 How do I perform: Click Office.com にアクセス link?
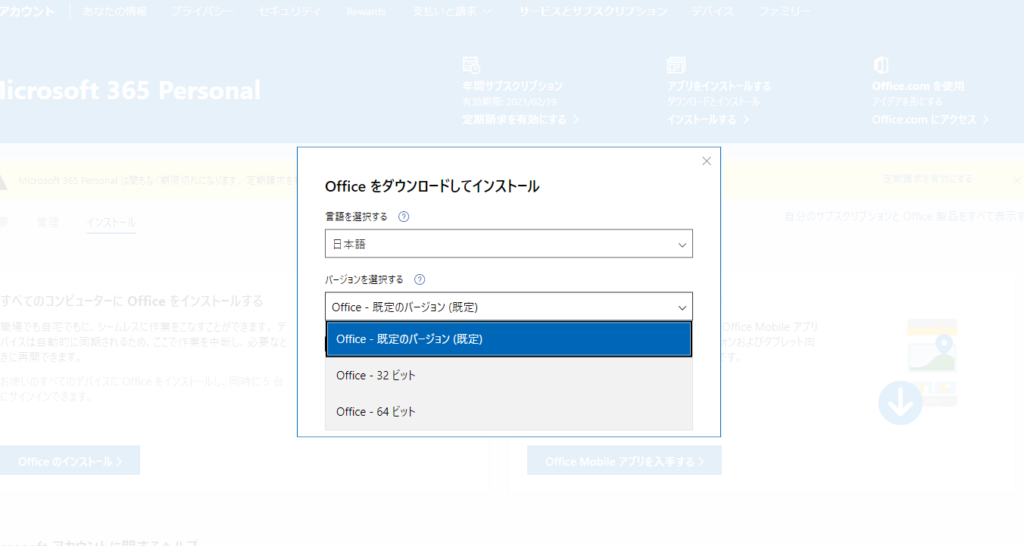(930, 120)
